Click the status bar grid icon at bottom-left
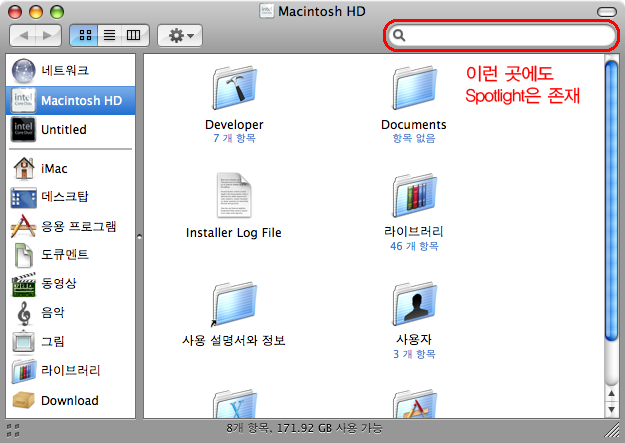This screenshot has height=443, width=625. [13, 430]
